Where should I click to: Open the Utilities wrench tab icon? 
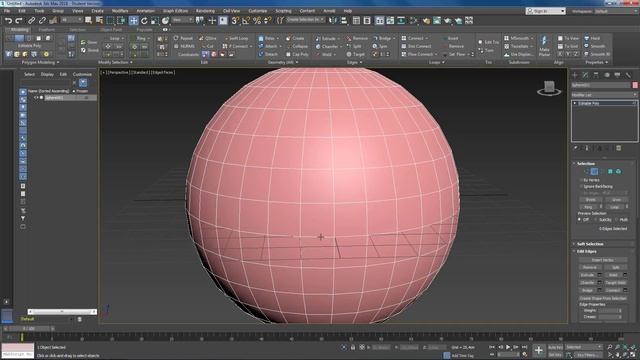click(x=628, y=75)
